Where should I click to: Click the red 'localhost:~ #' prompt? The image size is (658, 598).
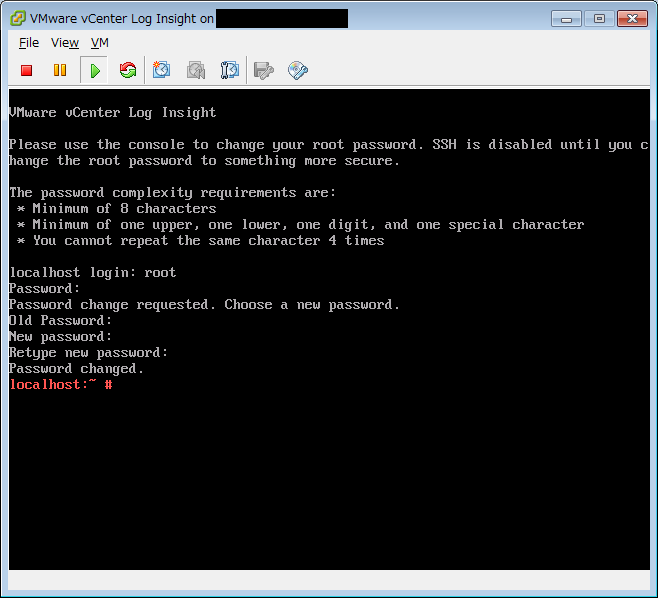click(61, 384)
